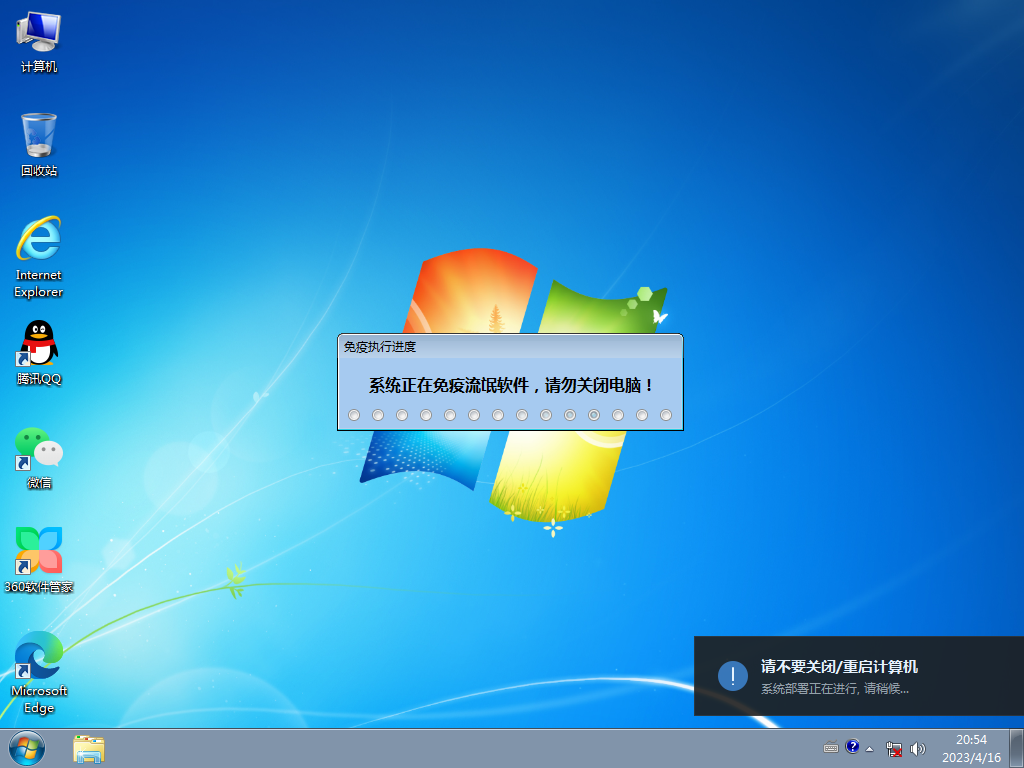Open the disconnected network tray icon
The width and height of the screenshot is (1024, 768).
click(x=894, y=748)
